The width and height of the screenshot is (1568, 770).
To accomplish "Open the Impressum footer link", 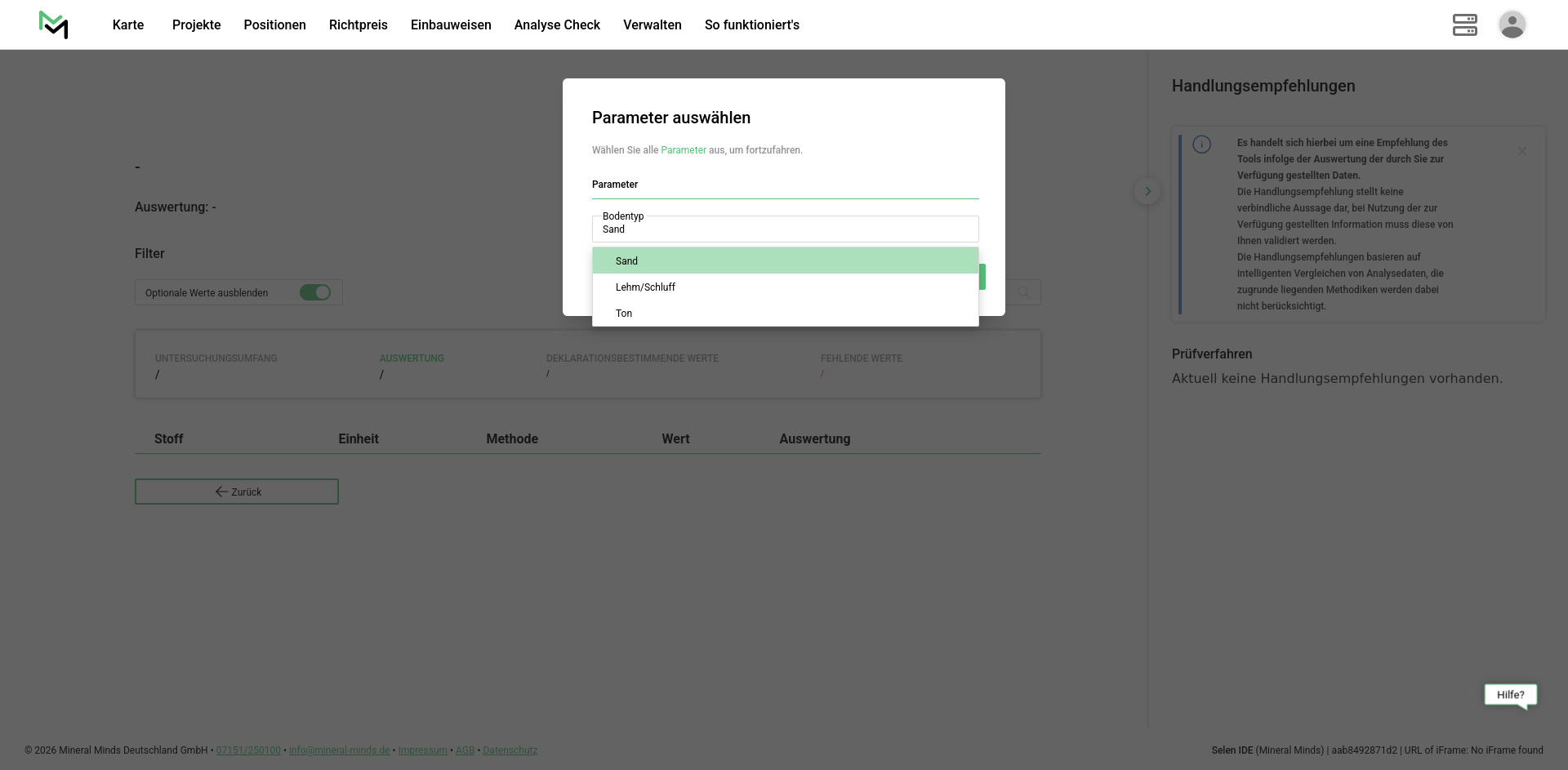I will pyautogui.click(x=422, y=750).
